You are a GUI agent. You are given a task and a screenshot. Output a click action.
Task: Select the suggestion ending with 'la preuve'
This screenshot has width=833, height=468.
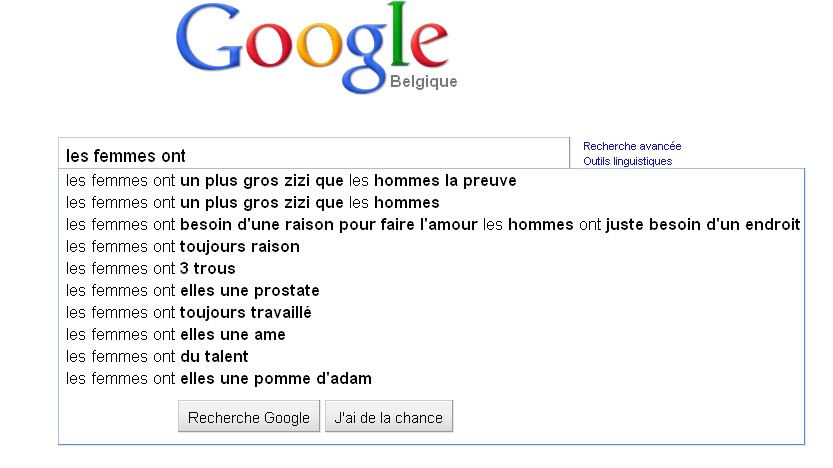[291, 181]
